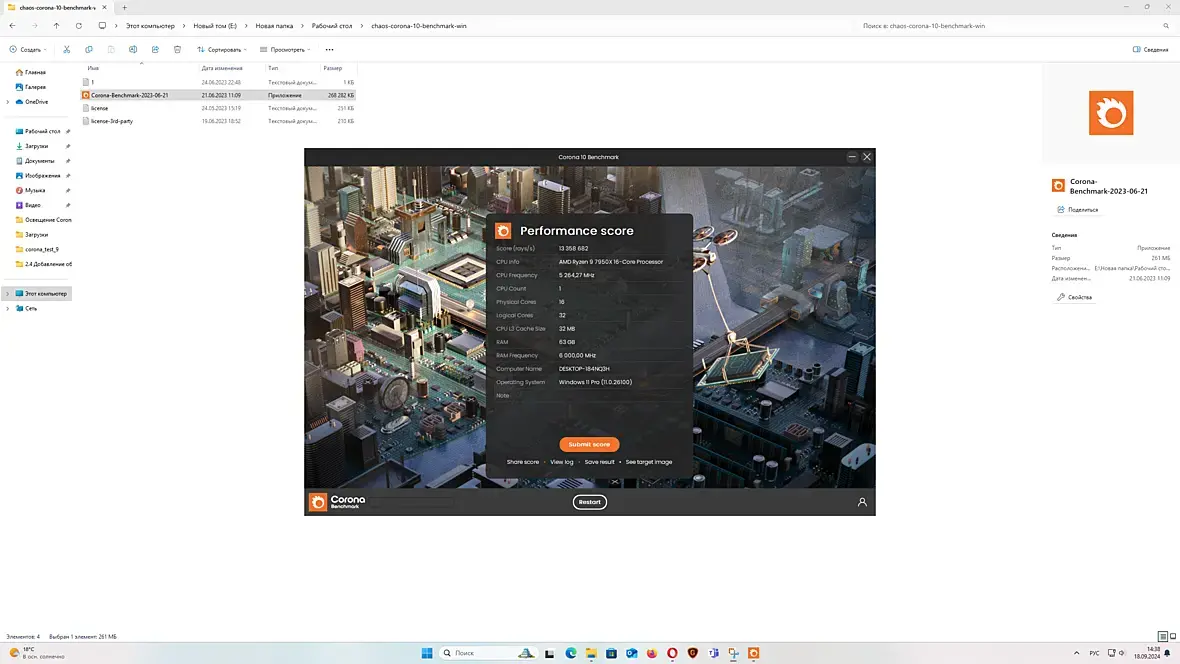This screenshot has width=1180, height=664.
Task: Open Видео in the sidebar
Action: pos(32,205)
